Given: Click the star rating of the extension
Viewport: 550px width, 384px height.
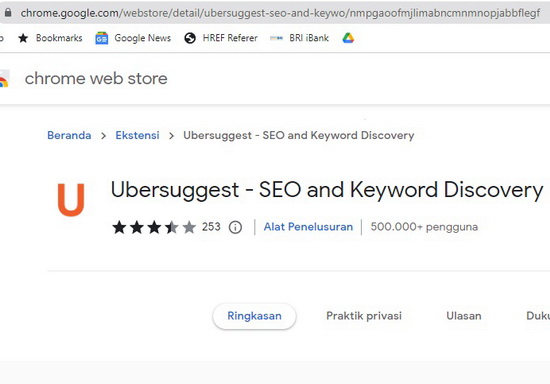Looking at the screenshot, I should point(154,227).
